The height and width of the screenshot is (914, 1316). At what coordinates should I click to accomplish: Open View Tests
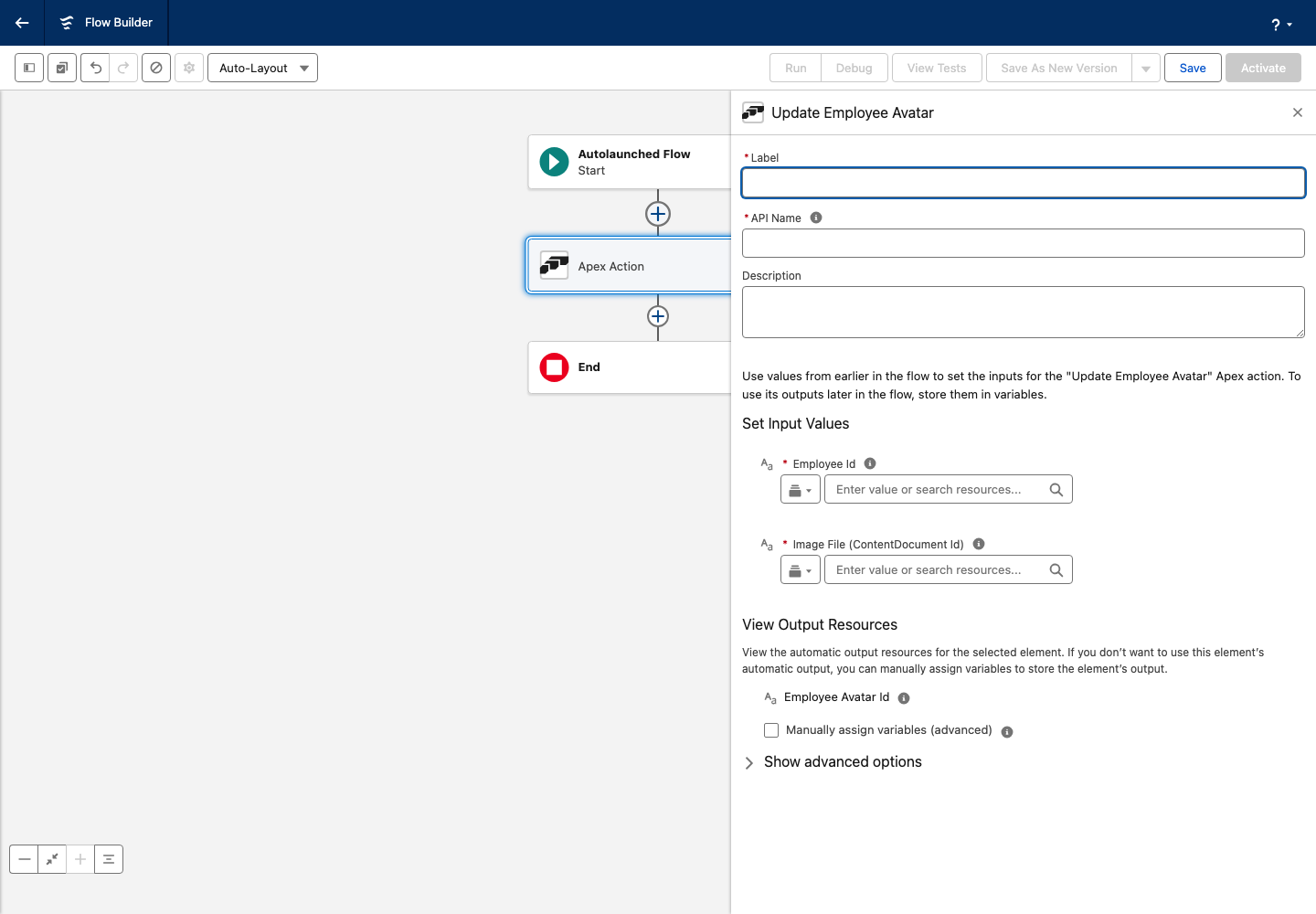[x=937, y=68]
